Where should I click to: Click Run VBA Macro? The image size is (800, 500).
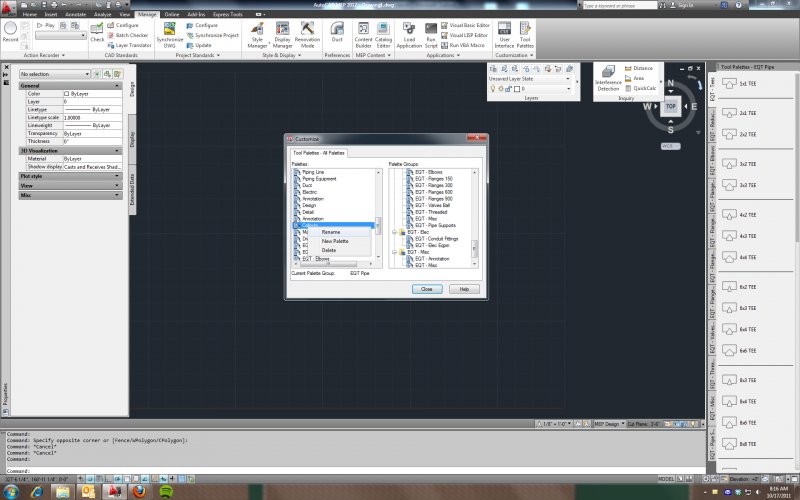463,45
